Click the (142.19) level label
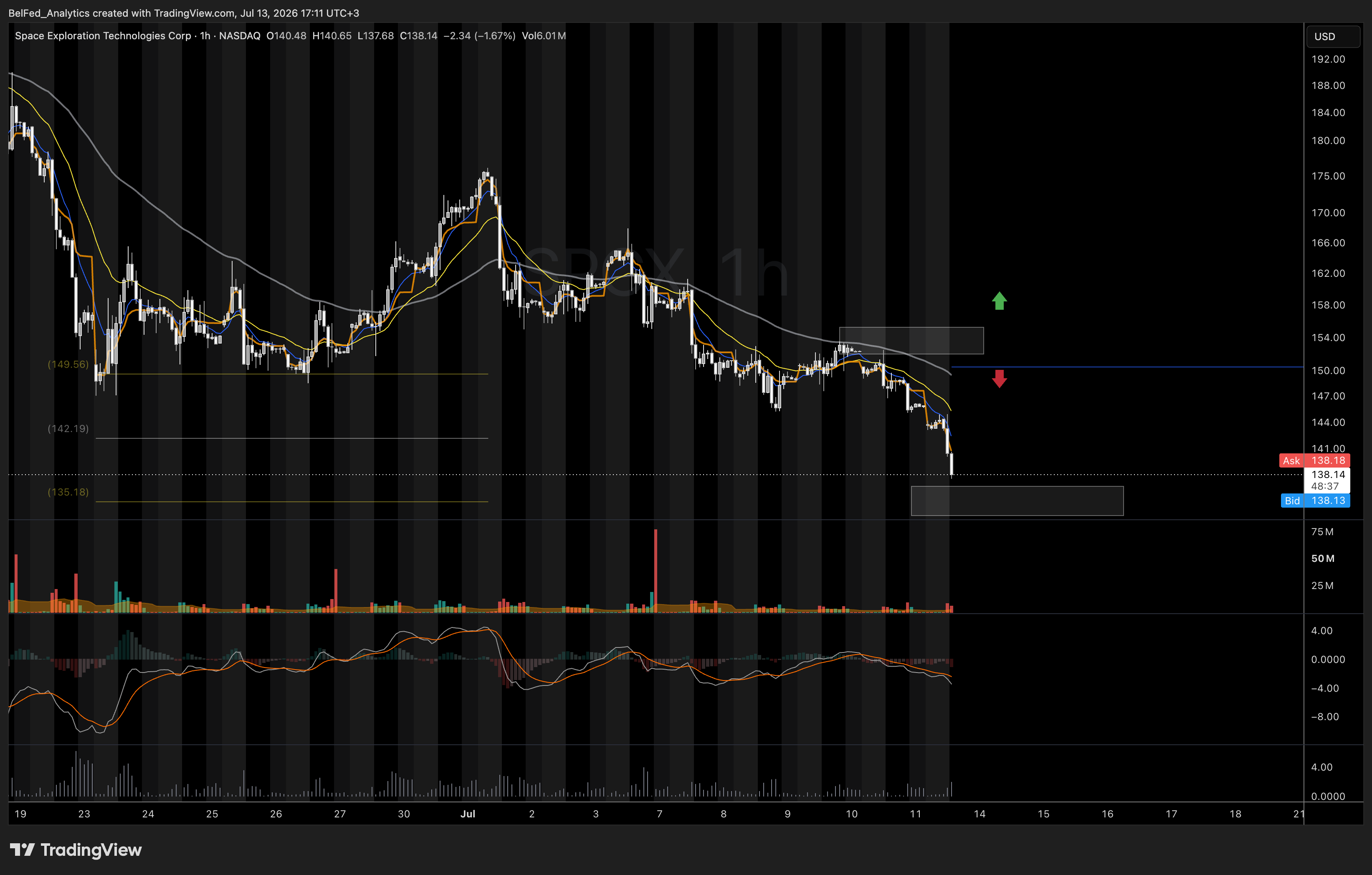1372x875 pixels. point(68,428)
